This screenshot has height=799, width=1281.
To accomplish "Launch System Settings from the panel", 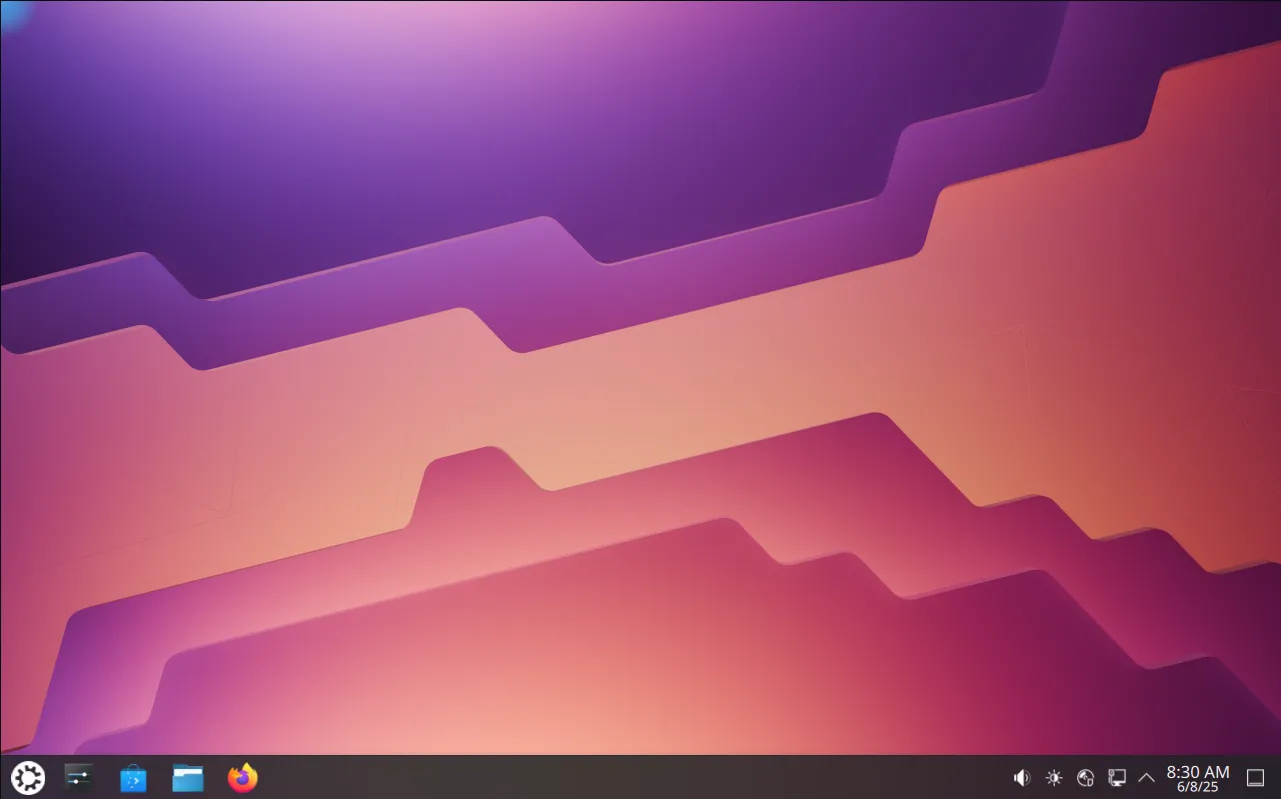I will pos(79,777).
